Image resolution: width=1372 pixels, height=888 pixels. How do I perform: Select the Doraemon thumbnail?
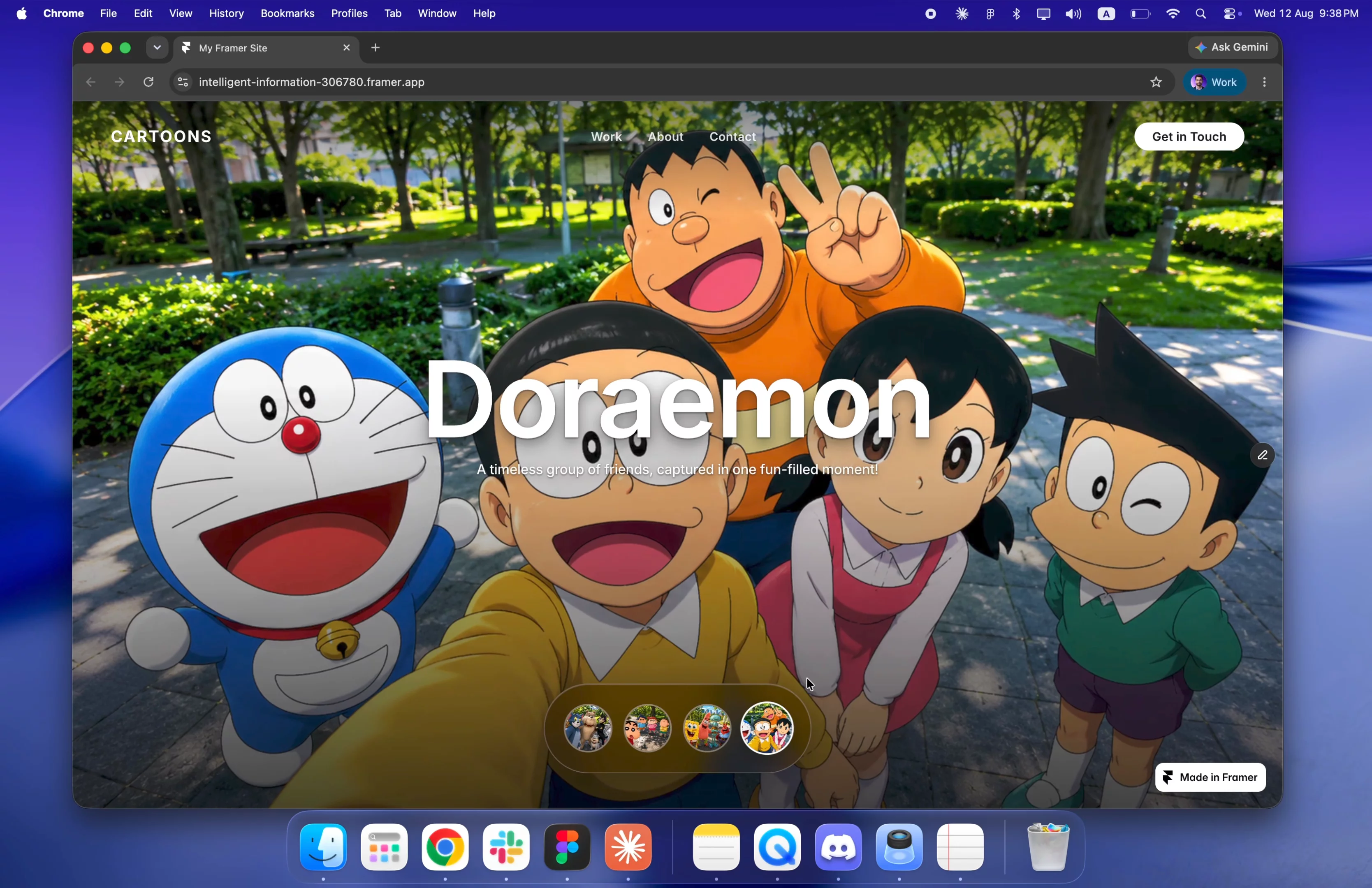pos(767,728)
